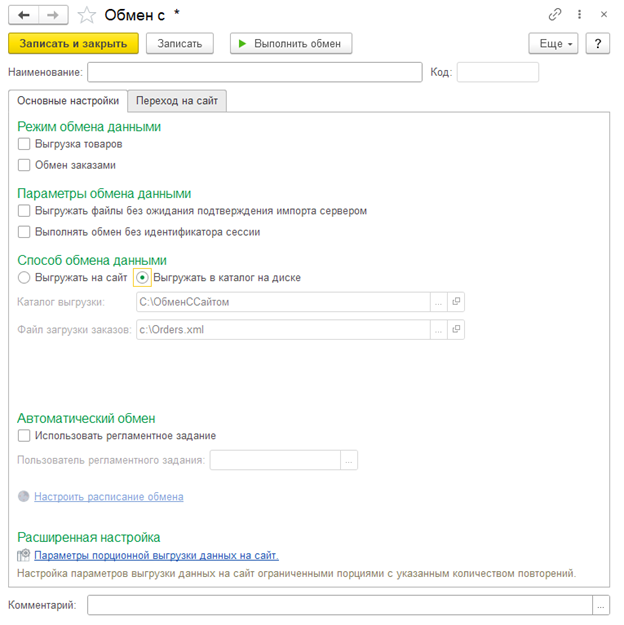The width and height of the screenshot is (624, 625).
Task: Copy link using the chain icon
Action: pos(555,15)
